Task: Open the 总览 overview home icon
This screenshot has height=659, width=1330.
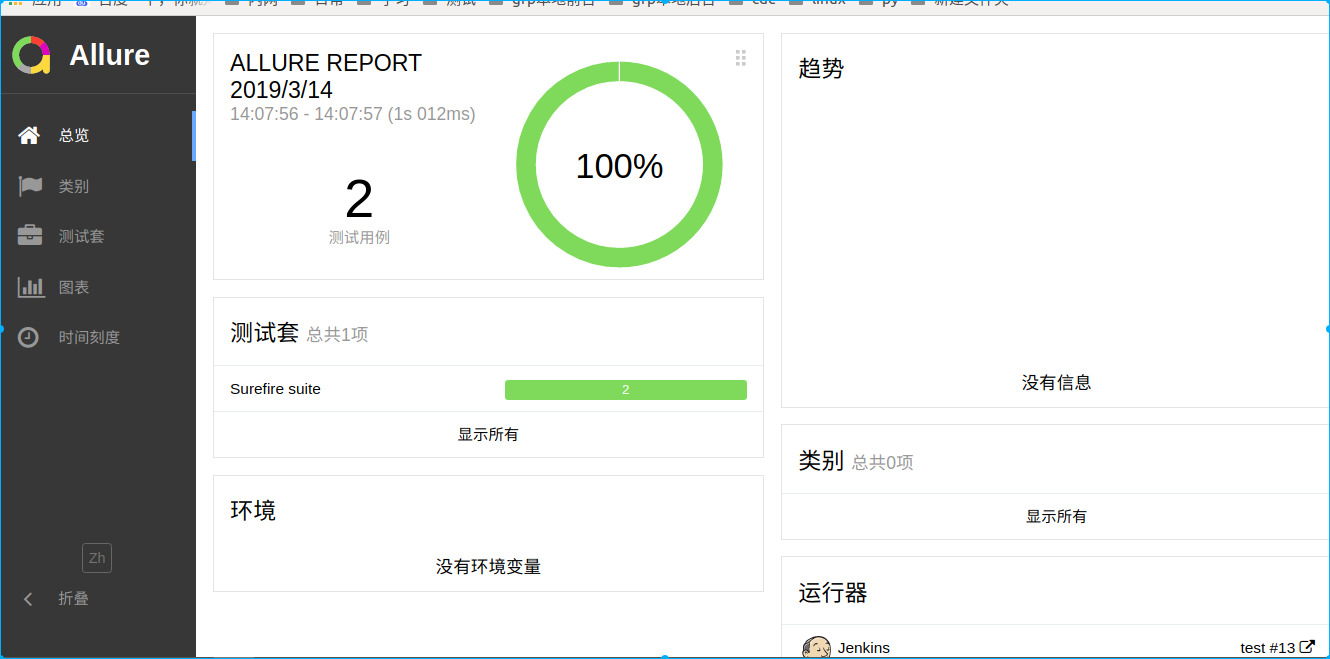Action: [29, 135]
